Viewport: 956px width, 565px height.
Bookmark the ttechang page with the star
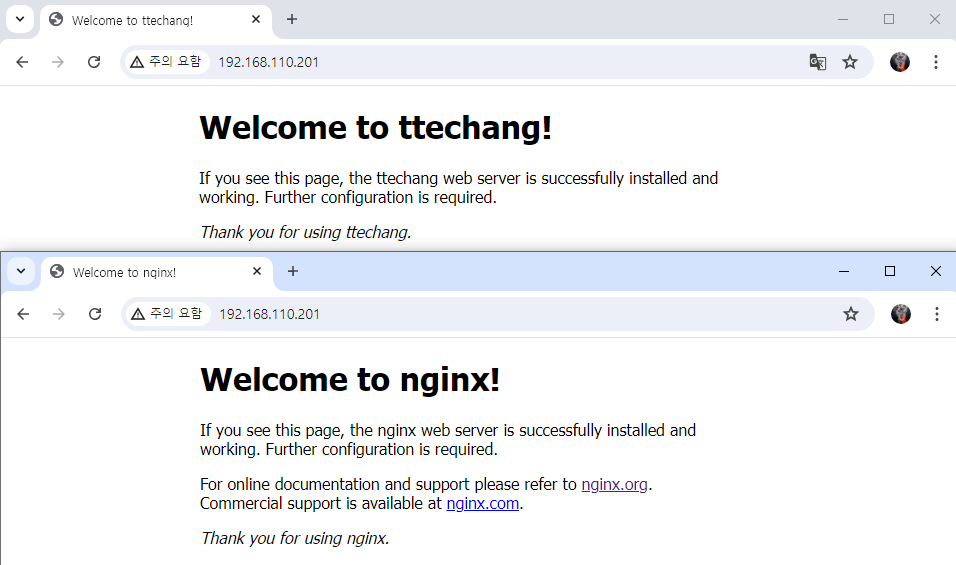tap(850, 62)
